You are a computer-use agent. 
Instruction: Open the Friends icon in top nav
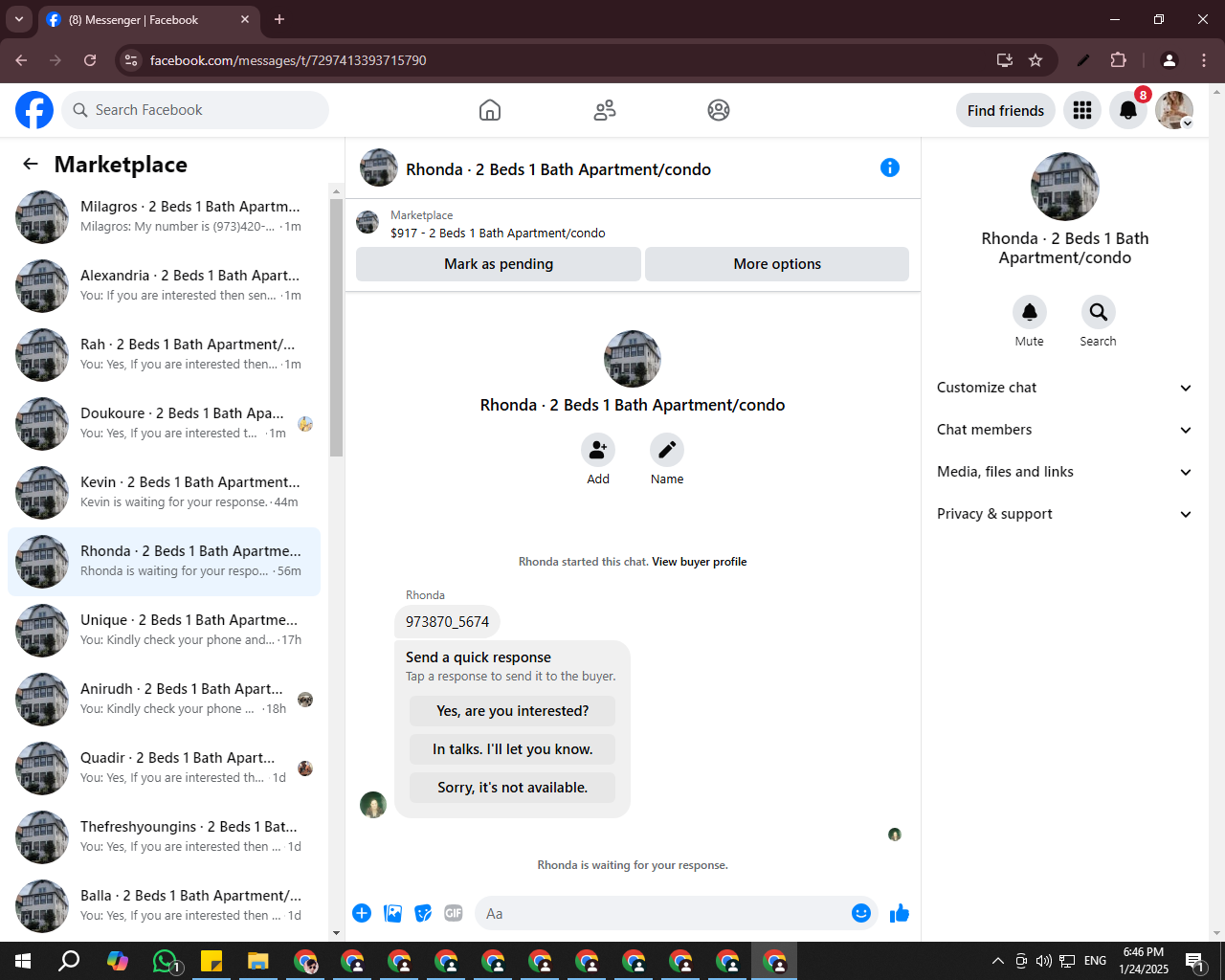[605, 110]
